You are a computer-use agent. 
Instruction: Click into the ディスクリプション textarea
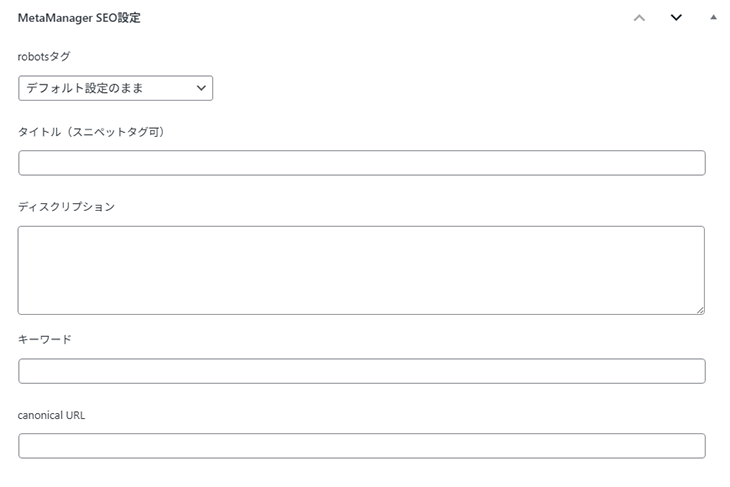coord(361,270)
